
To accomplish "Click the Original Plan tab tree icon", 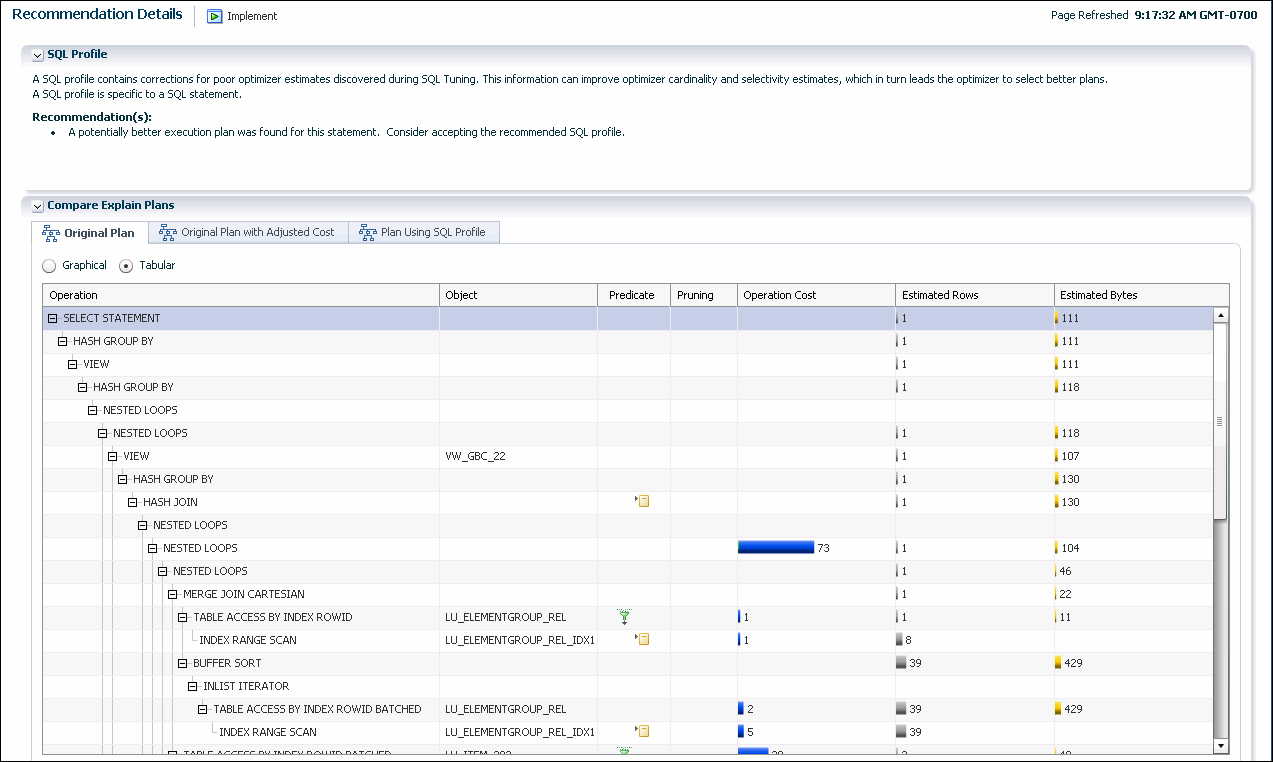I will coord(51,233).
